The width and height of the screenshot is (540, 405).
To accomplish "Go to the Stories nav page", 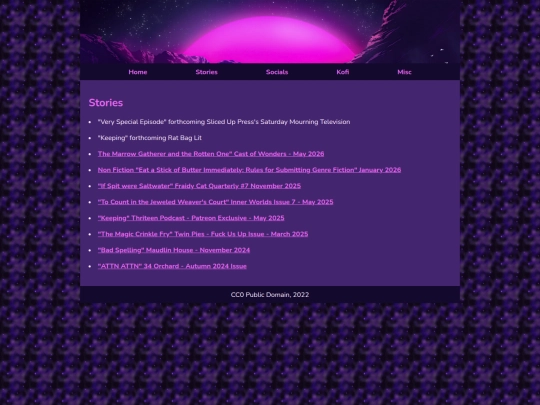I will pyautogui.click(x=206, y=72).
